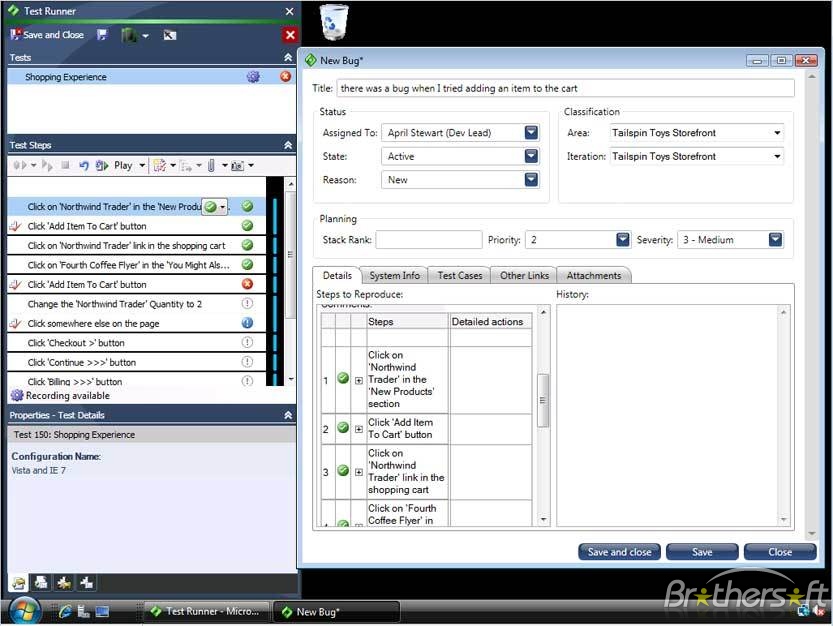Image resolution: width=833 pixels, height=626 pixels.
Task: Open the Reason dropdown showing New
Action: (531, 180)
